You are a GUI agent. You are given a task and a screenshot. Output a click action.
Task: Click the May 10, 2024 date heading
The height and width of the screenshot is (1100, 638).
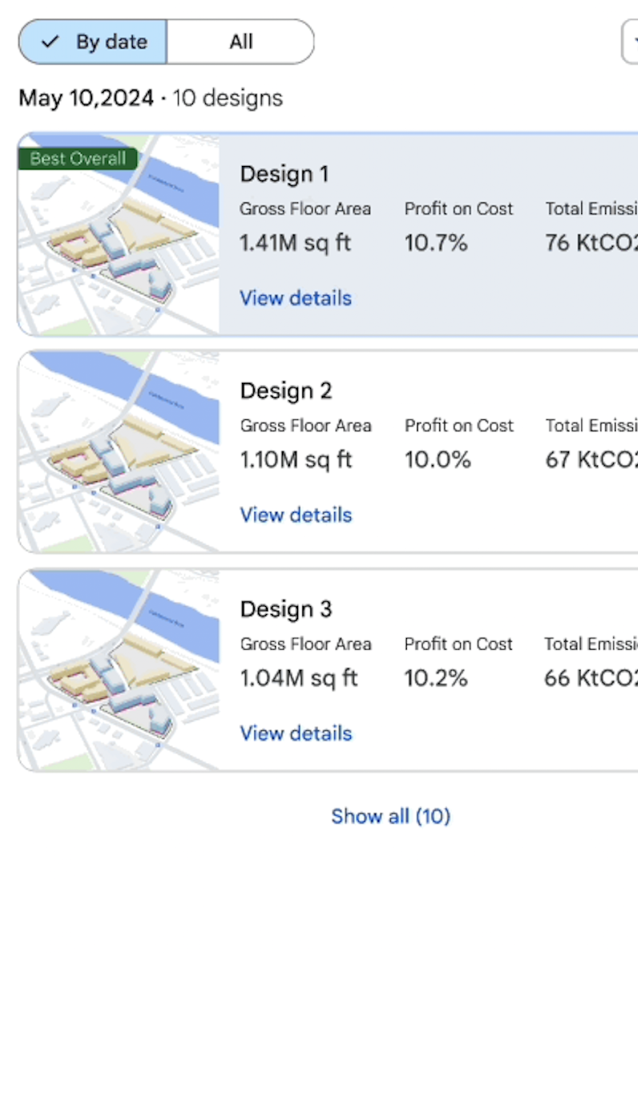(86, 98)
